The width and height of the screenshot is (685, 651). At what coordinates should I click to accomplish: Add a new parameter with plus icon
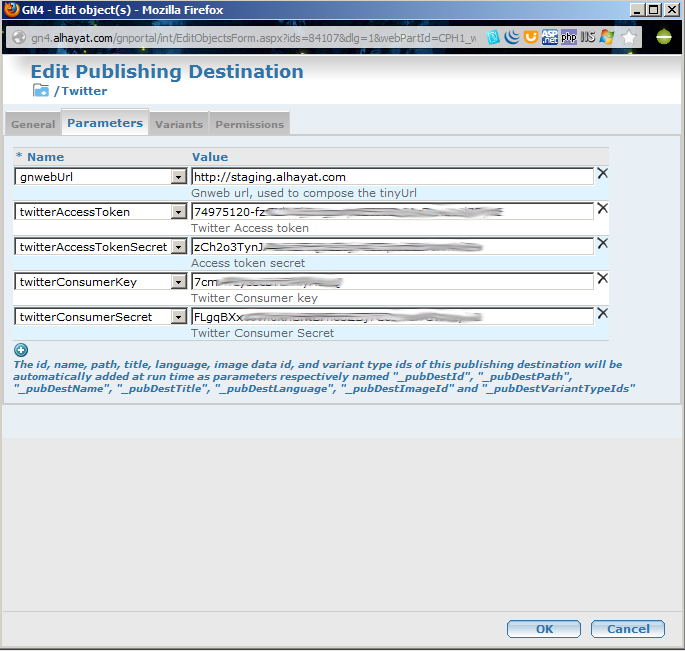[21, 350]
